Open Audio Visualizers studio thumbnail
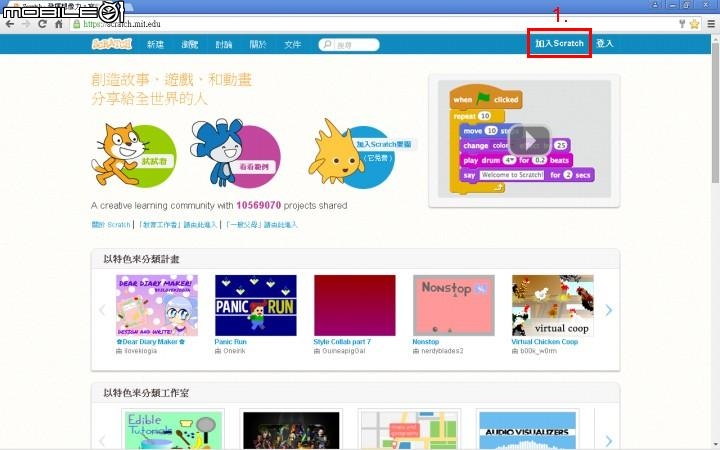720x450 pixels. (x=527, y=430)
